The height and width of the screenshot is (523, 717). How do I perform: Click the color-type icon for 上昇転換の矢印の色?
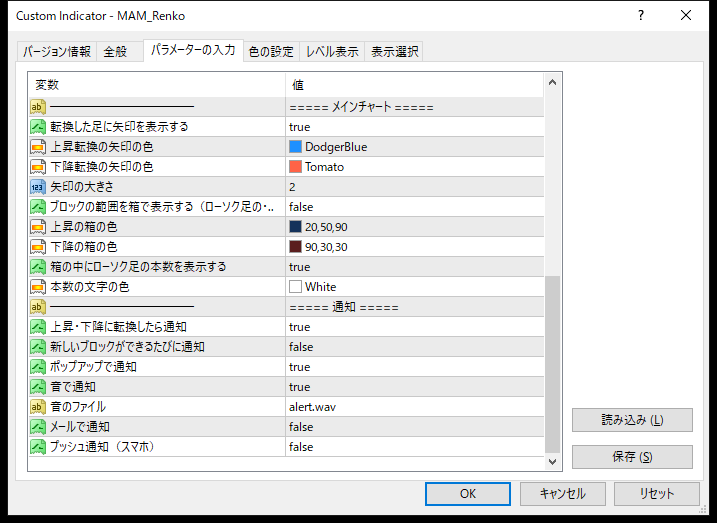(x=38, y=147)
